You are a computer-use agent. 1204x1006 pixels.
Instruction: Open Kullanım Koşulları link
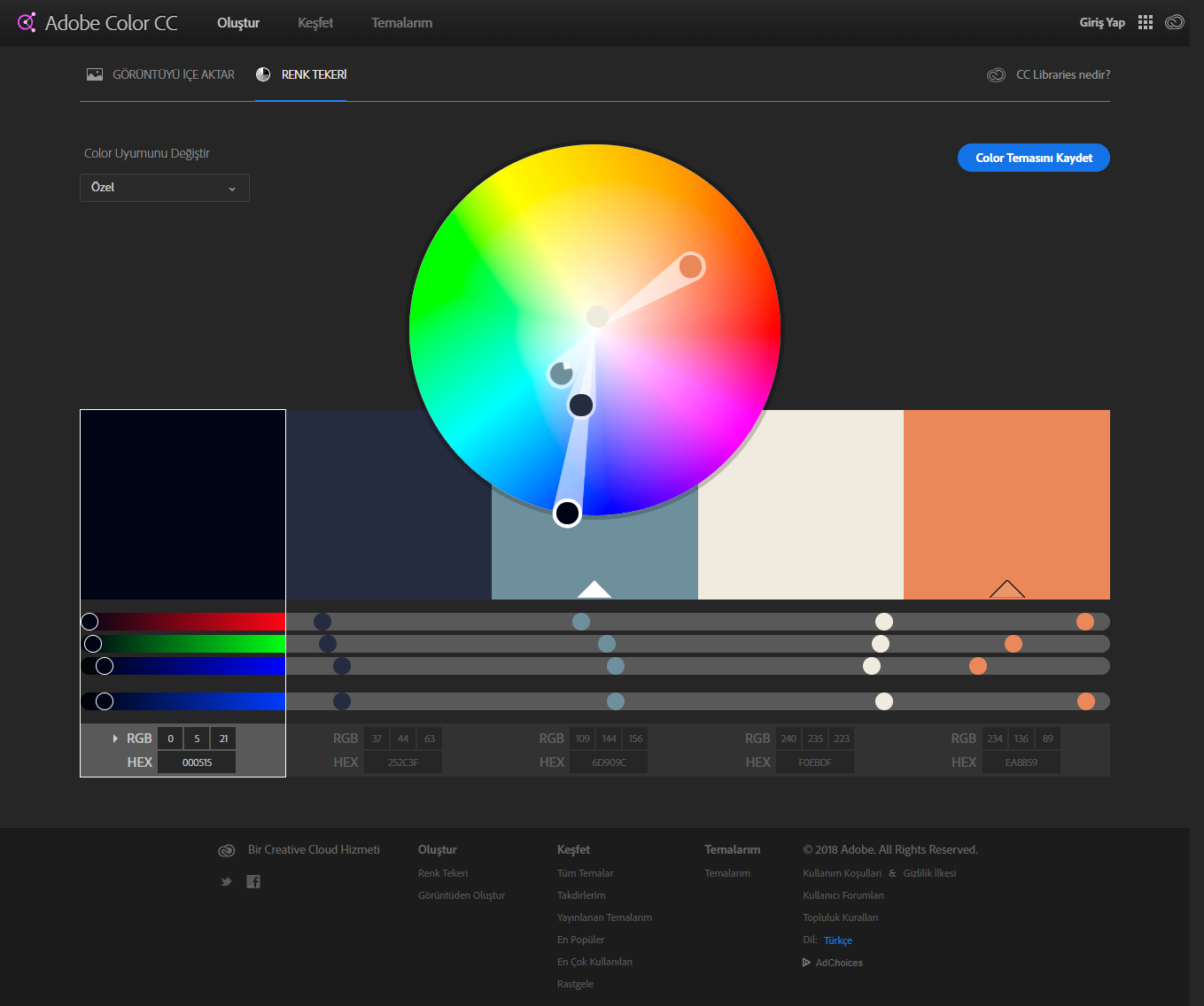842,873
